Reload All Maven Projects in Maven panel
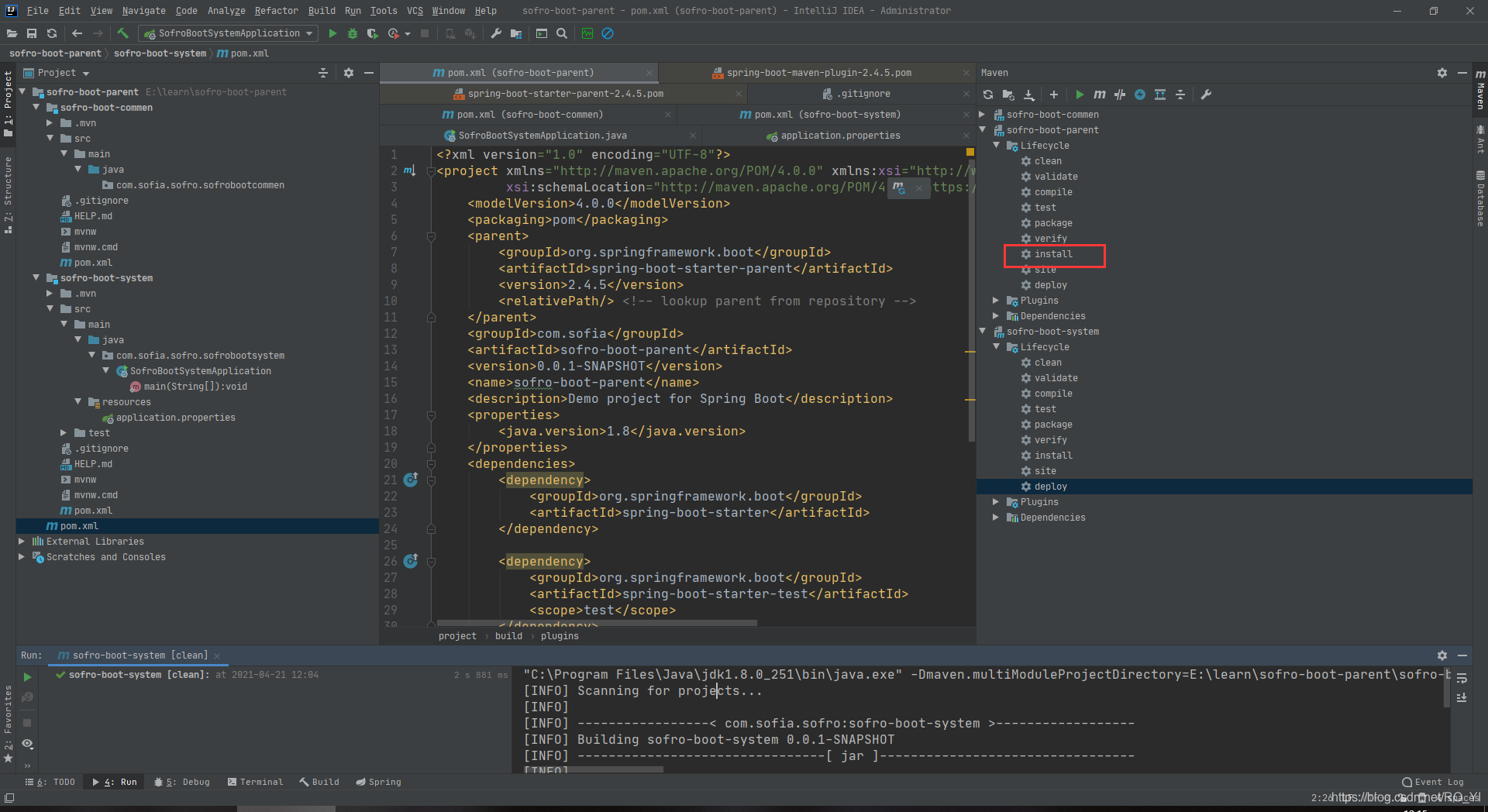The width and height of the screenshot is (1488, 812). click(988, 95)
